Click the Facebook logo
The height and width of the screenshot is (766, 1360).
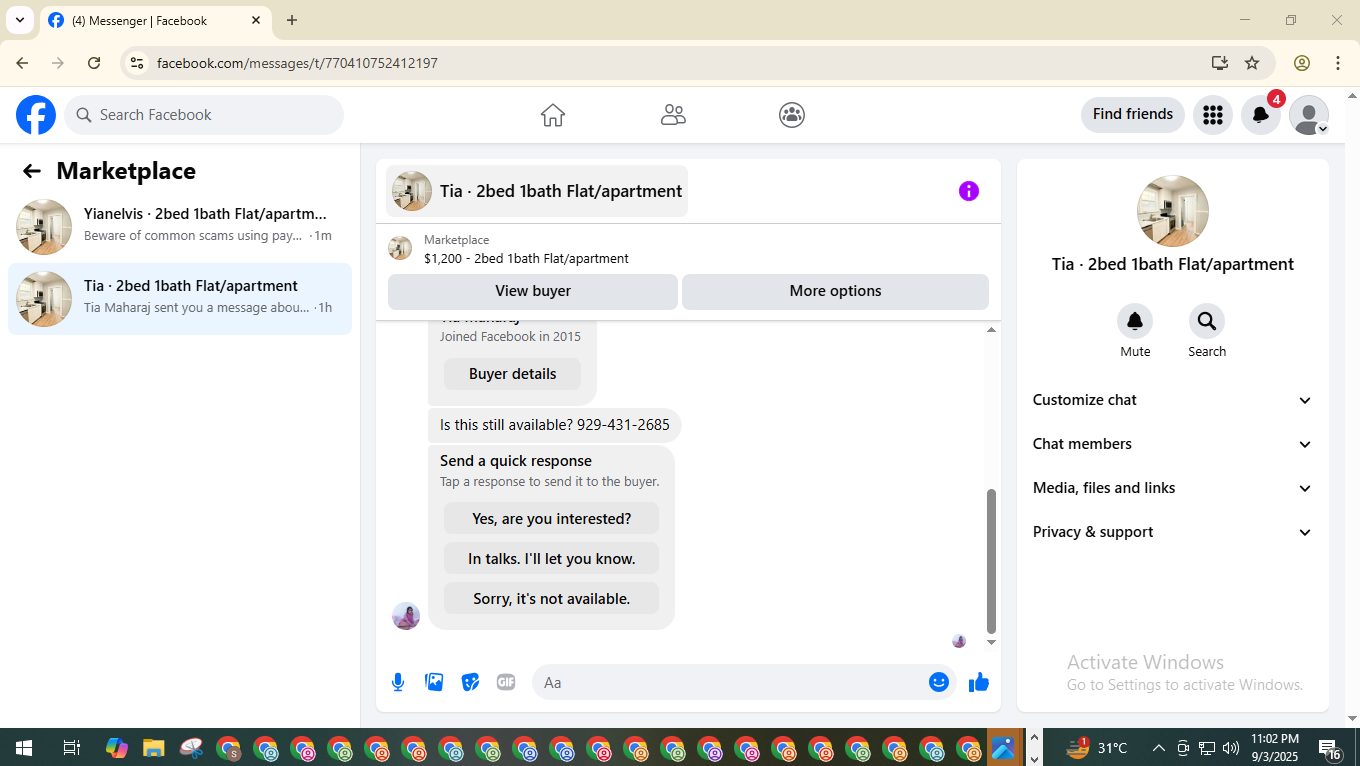click(36, 115)
